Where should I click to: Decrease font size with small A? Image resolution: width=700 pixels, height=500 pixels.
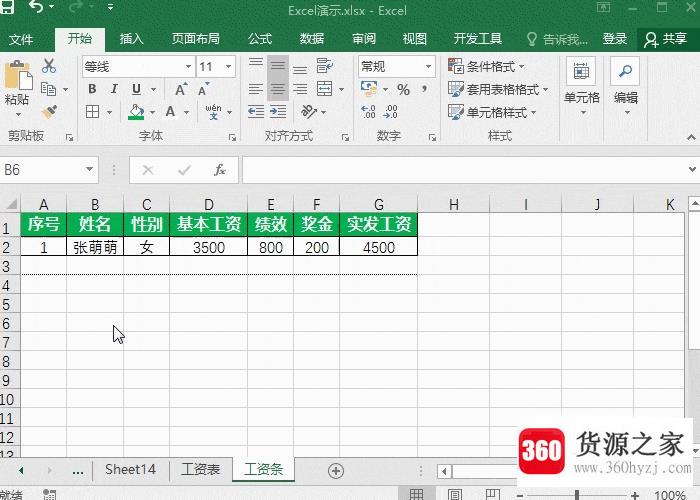[x=204, y=89]
